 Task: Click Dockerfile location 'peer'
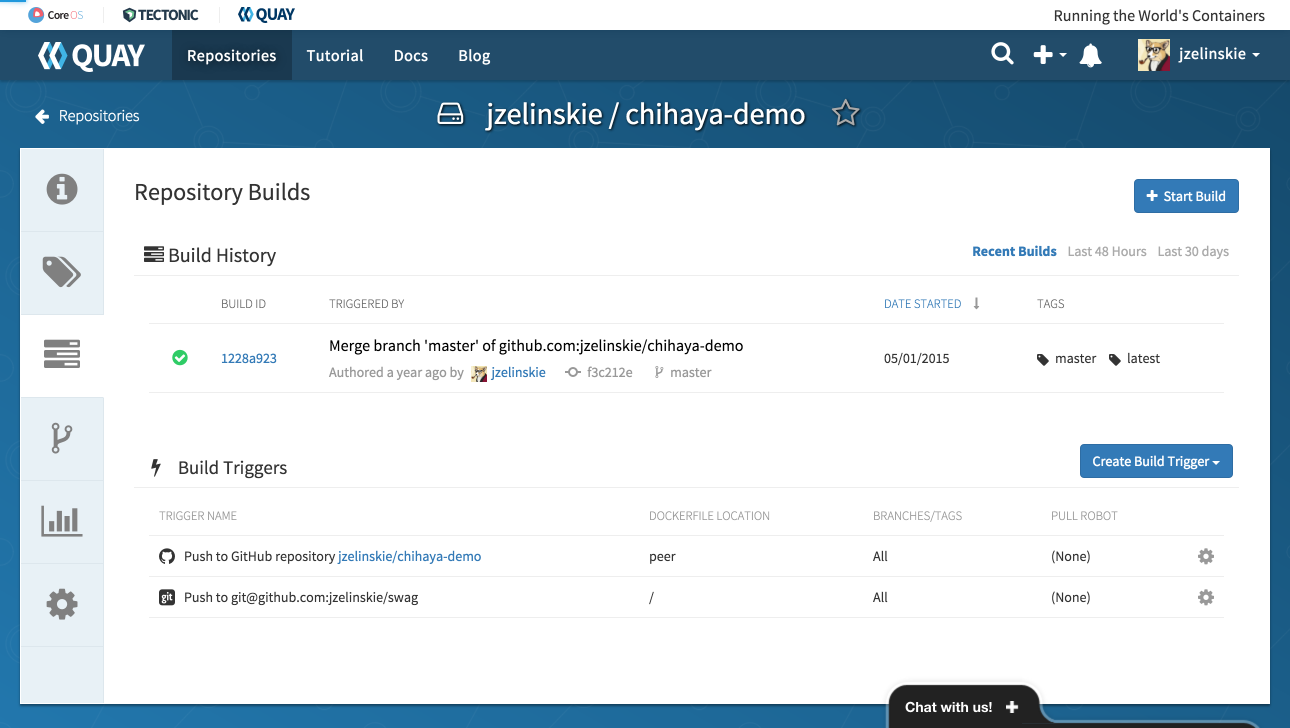pos(662,556)
